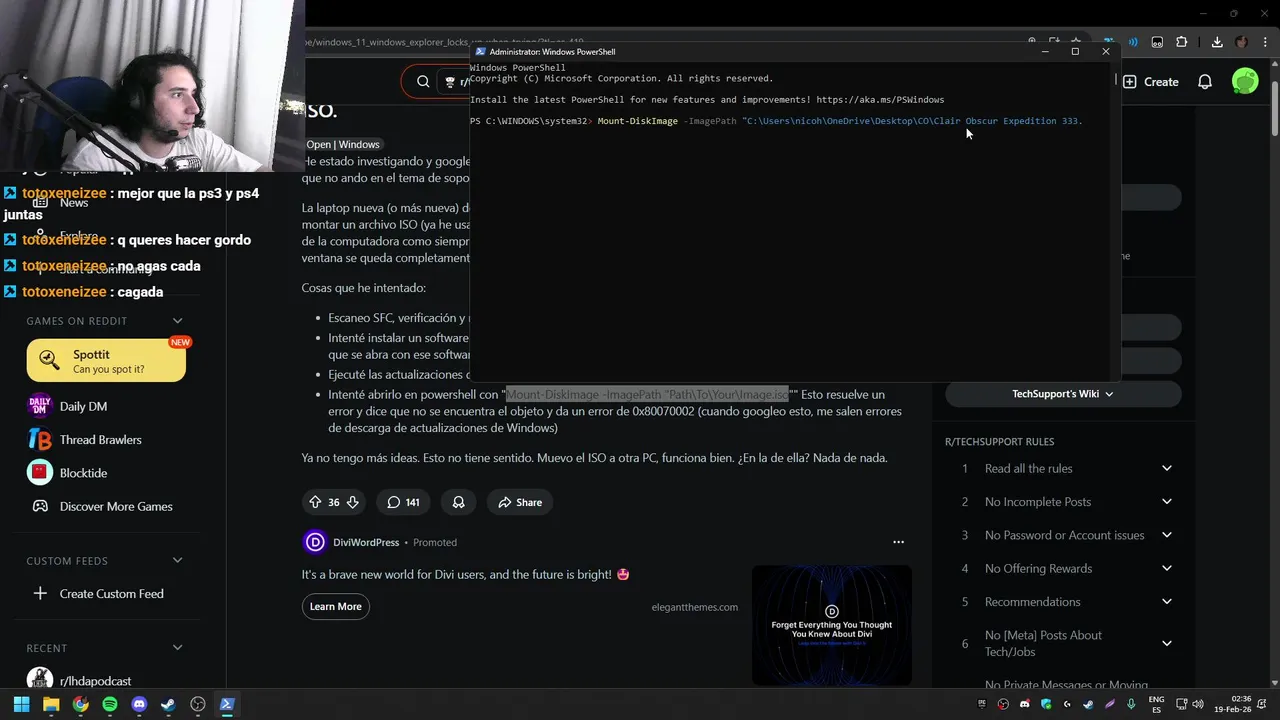Expand rule 'No Incomplete Posts'
This screenshot has height=720, width=1280.
coord(1166,502)
